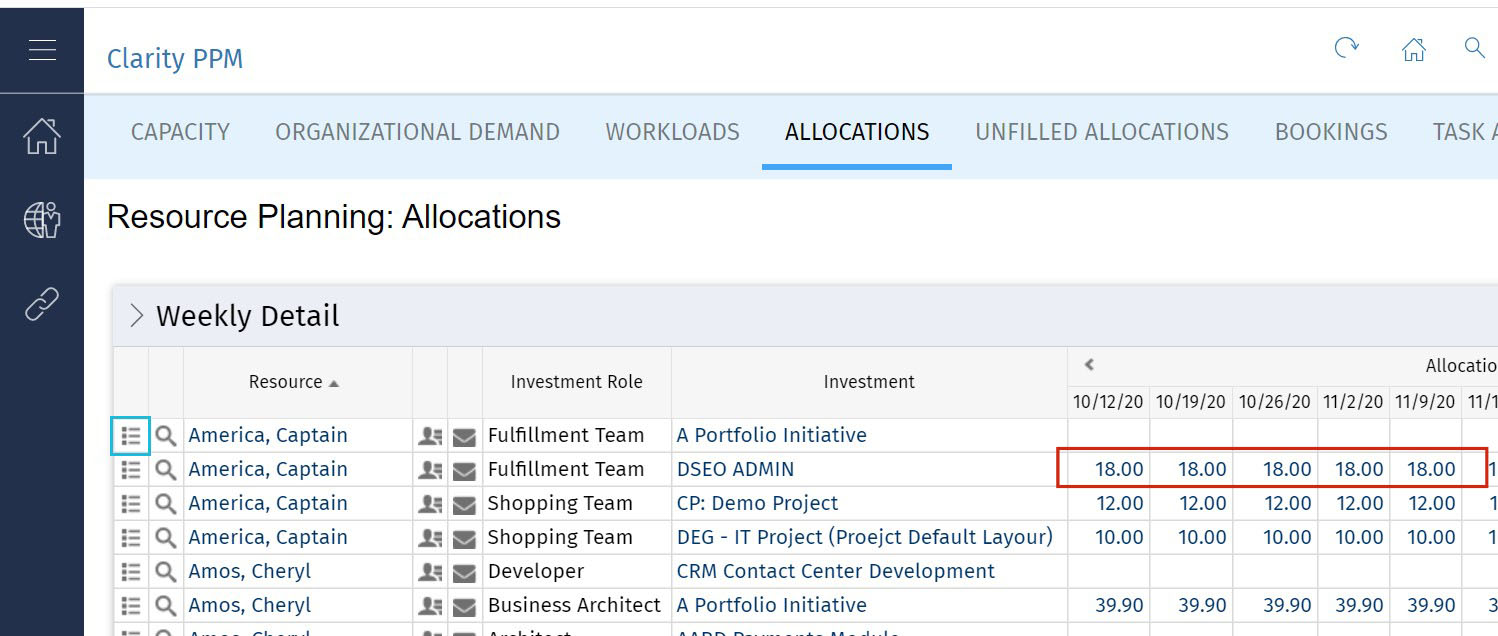Refresh the page using the top toolbar icon
Viewport: 1498px width, 636px height.
[1347, 48]
